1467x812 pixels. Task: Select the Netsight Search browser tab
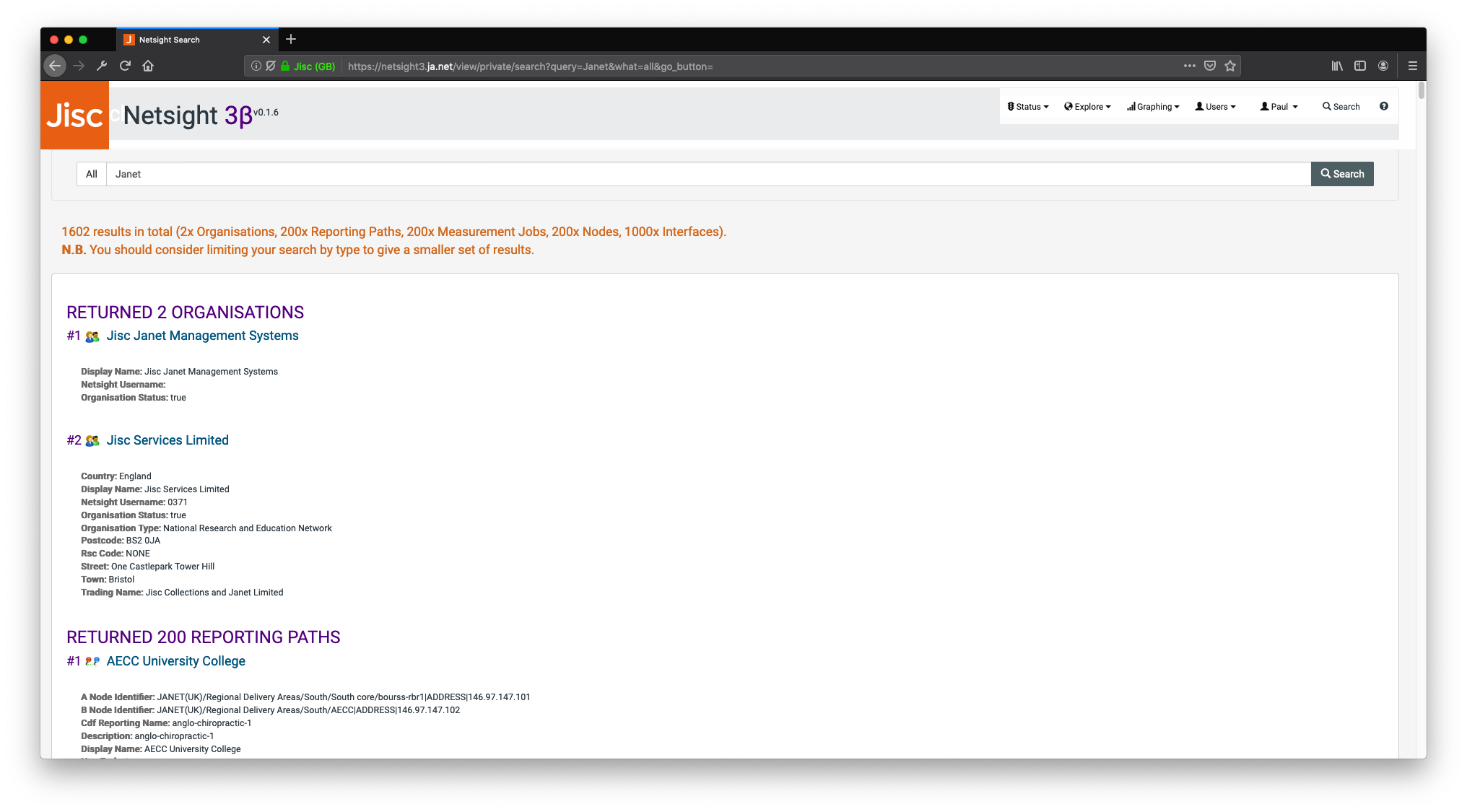[196, 40]
